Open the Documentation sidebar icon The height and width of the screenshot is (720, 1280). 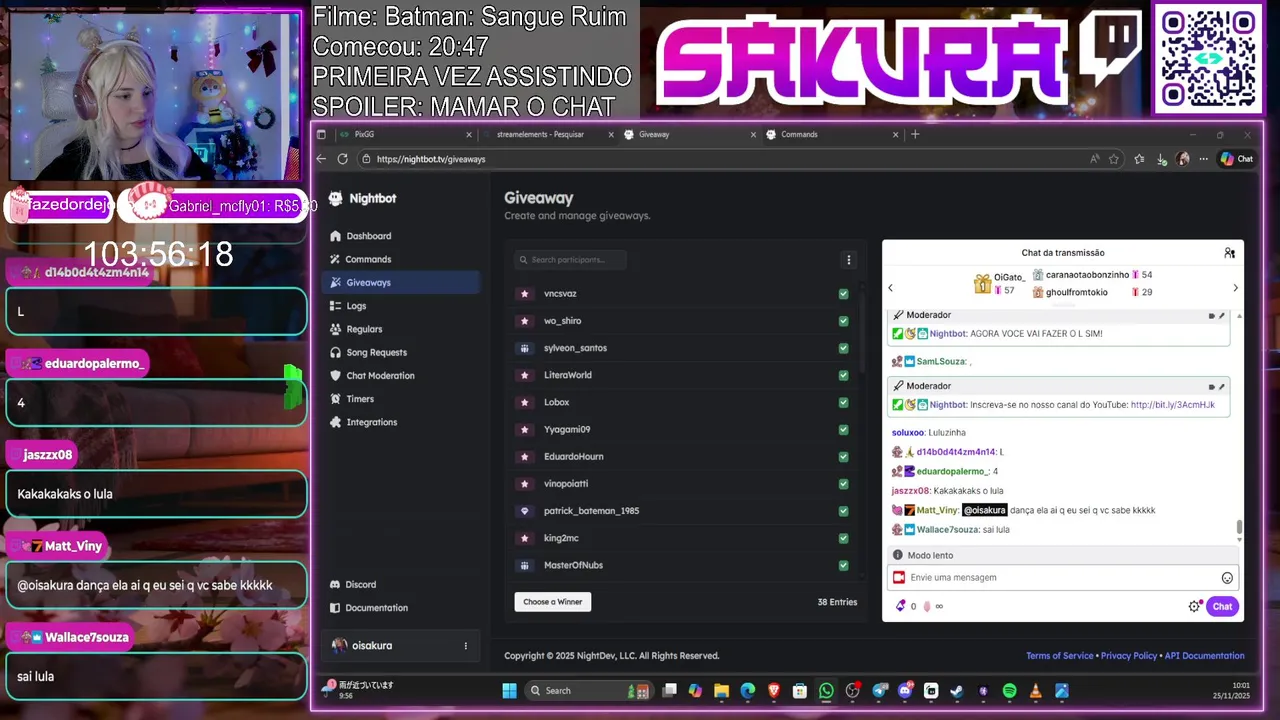tap(336, 608)
